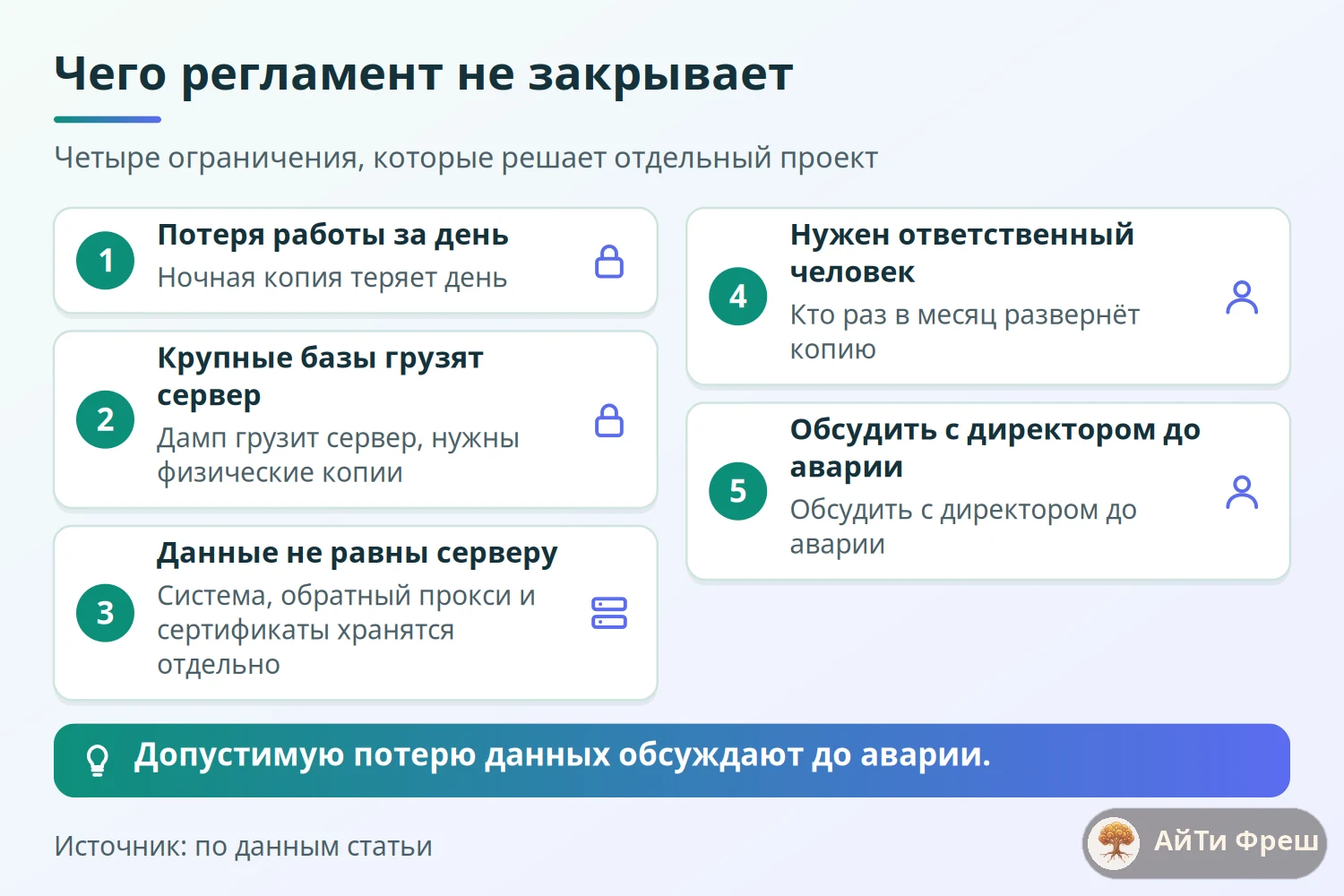This screenshot has width=1344, height=896.
Task: Select the gray description text in card 5
Action: coord(963,527)
